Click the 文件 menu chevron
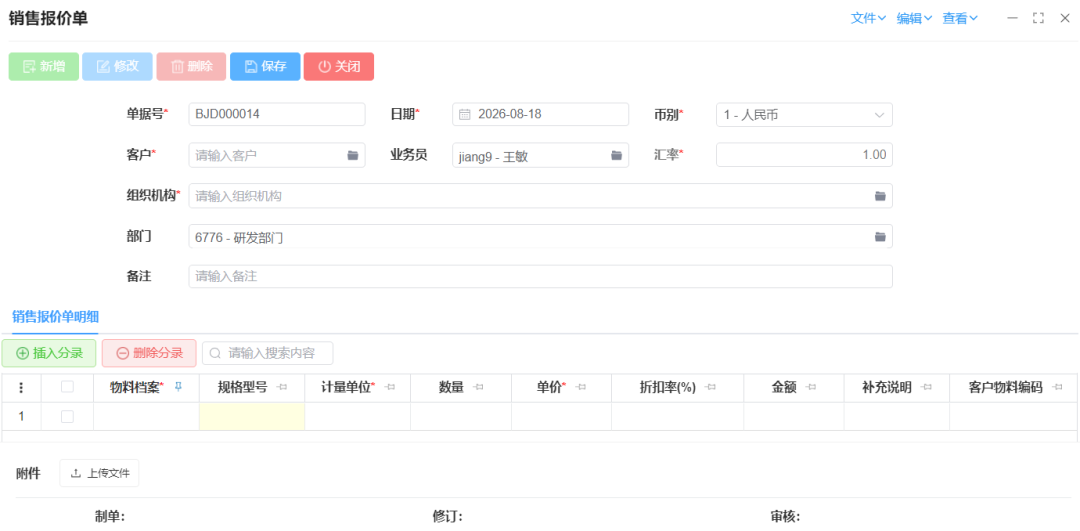Viewport: 1080px width, 531px height. pos(882,19)
